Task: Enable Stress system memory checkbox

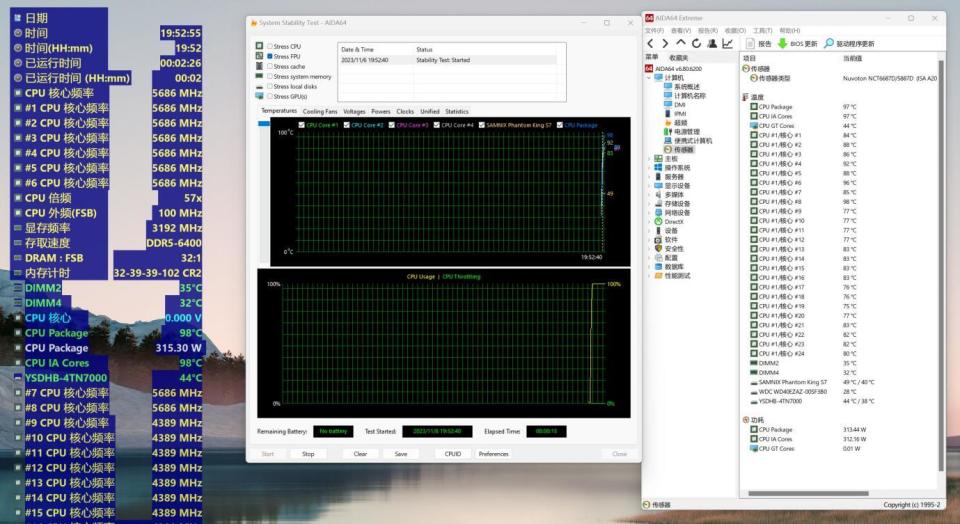Action: (x=269, y=77)
